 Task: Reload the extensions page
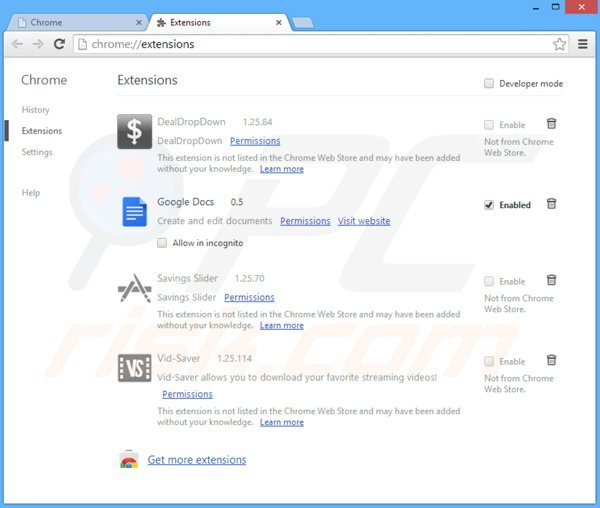[59, 44]
